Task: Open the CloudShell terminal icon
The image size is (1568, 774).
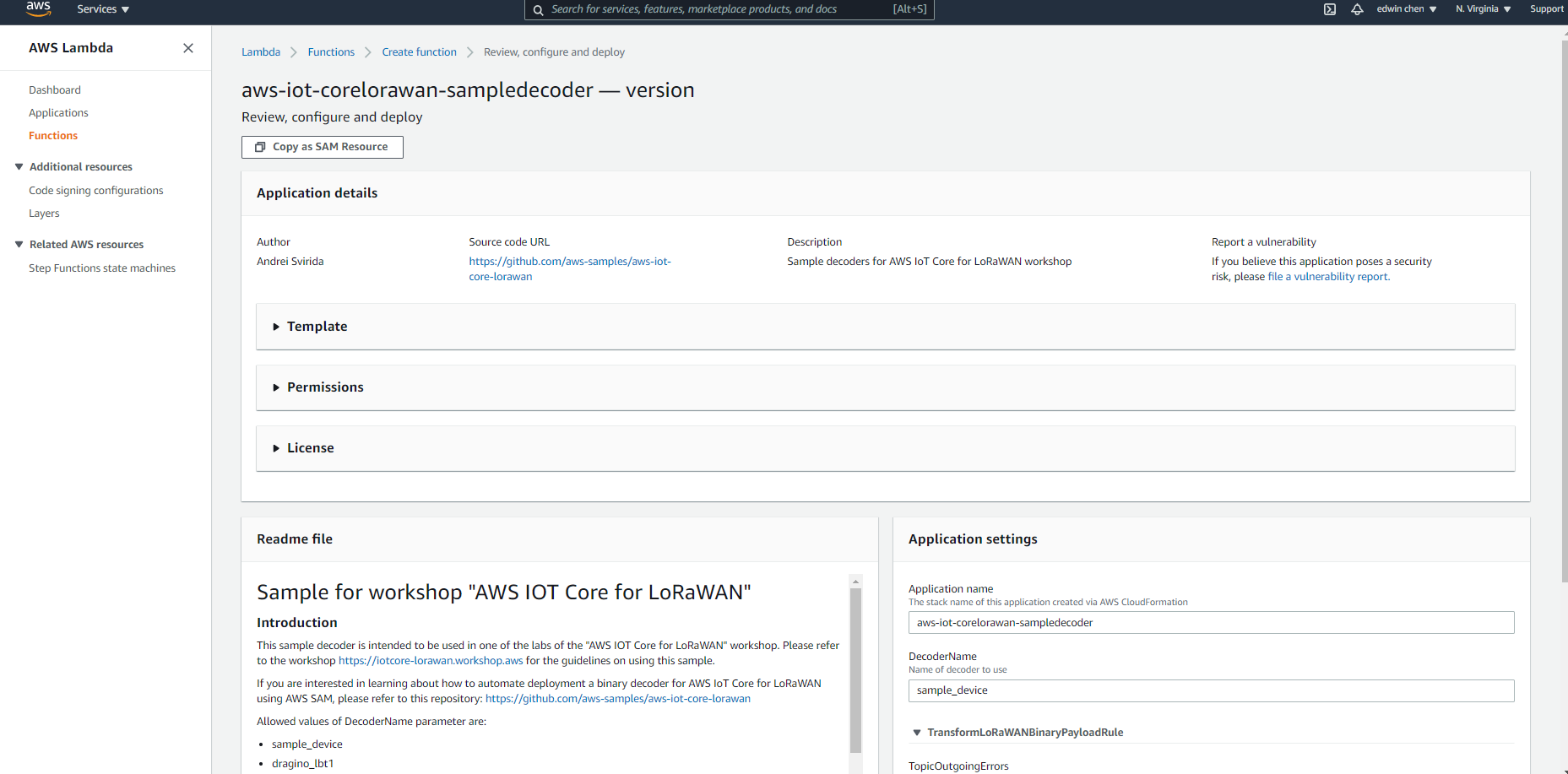Action: (x=1330, y=9)
